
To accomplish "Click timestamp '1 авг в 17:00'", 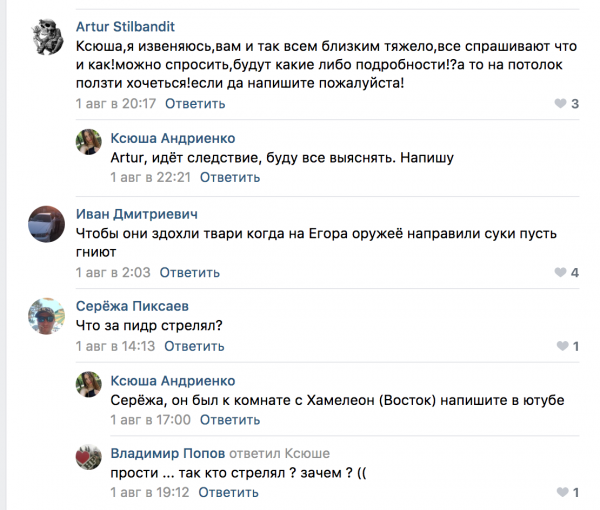I will tap(150, 418).
